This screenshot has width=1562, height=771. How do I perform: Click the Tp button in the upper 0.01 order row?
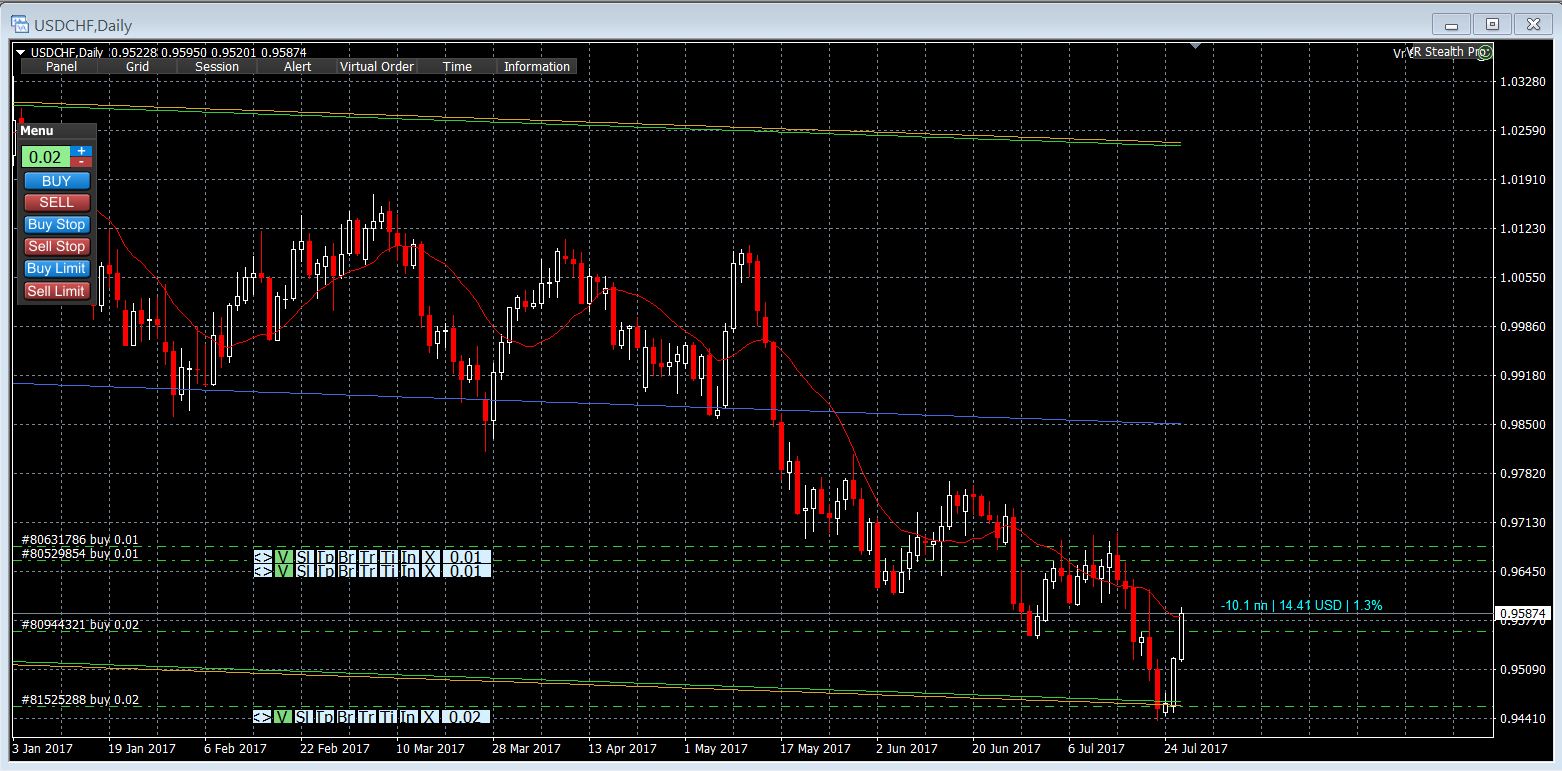326,557
